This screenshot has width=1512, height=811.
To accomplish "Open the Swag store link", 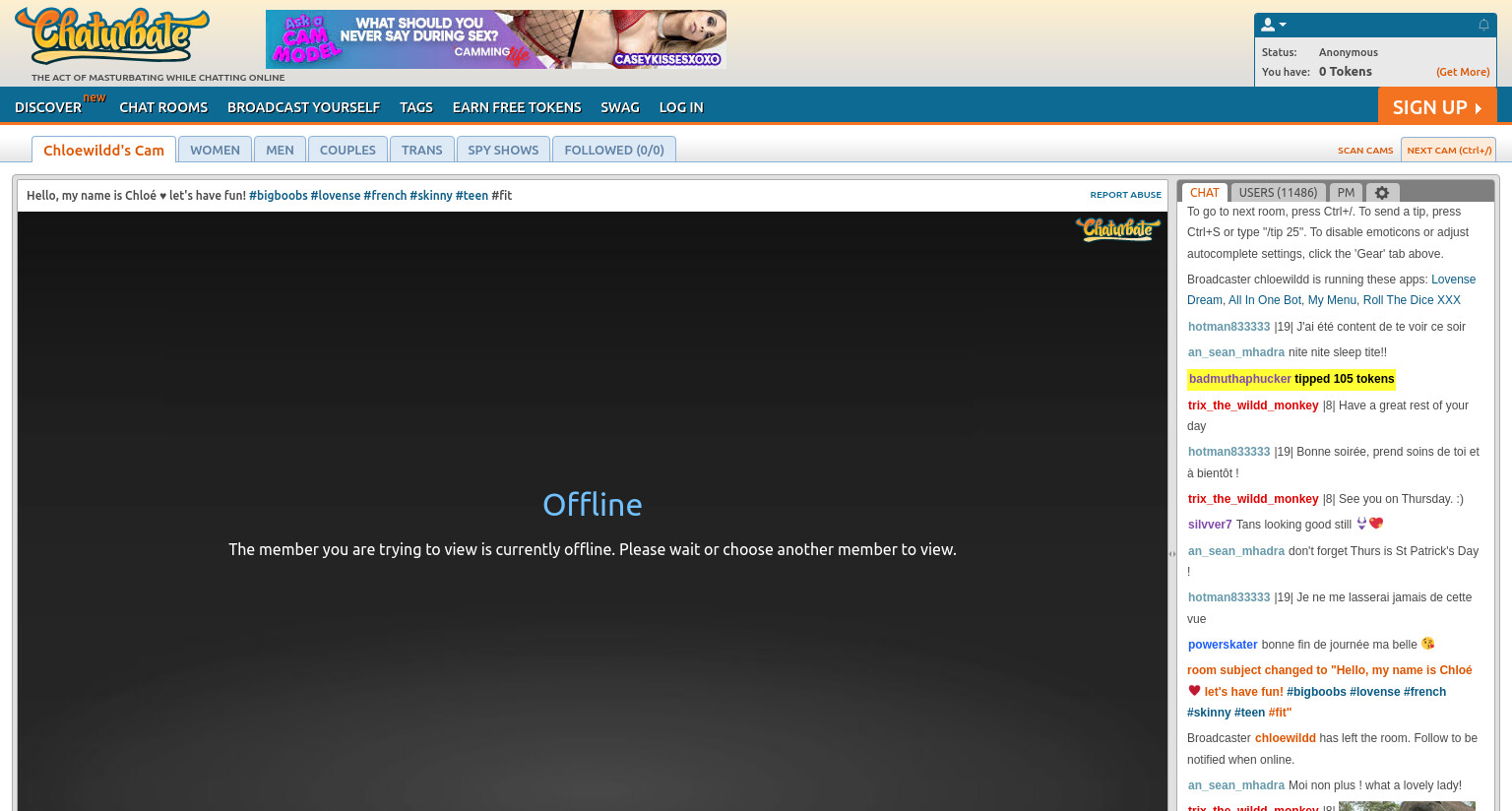I will [620, 107].
